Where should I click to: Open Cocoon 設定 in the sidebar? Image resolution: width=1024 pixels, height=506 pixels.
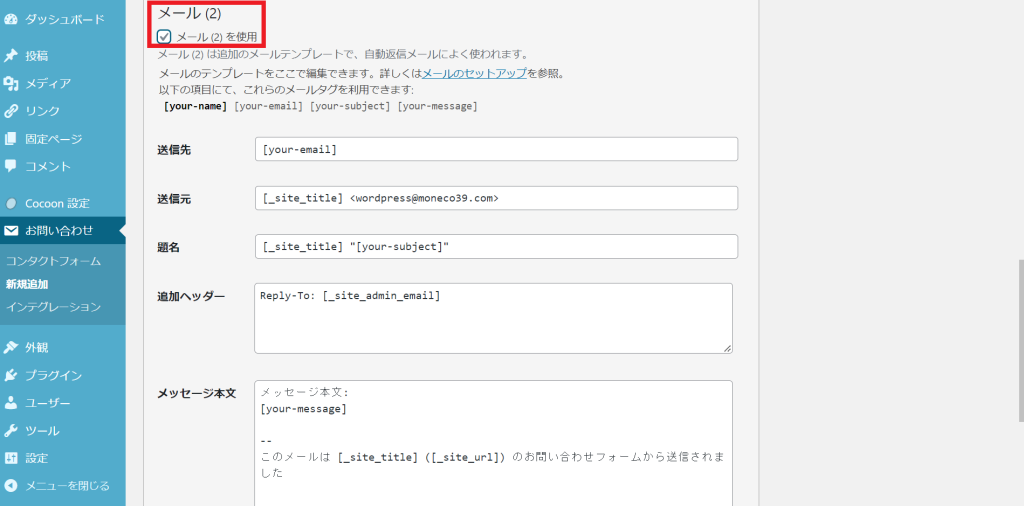tap(56, 203)
